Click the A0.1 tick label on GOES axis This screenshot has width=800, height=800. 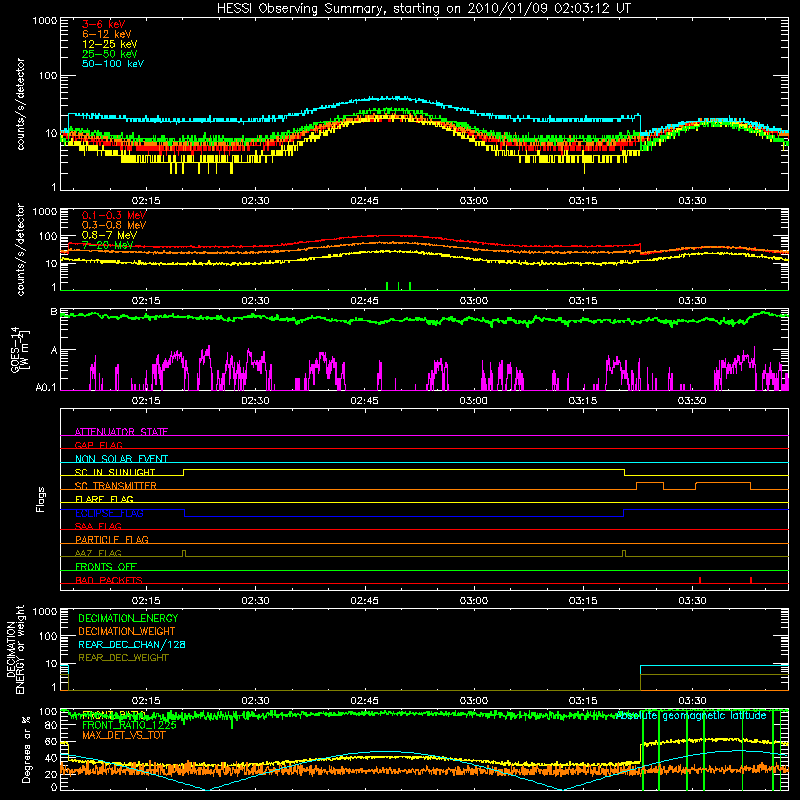pos(46,388)
